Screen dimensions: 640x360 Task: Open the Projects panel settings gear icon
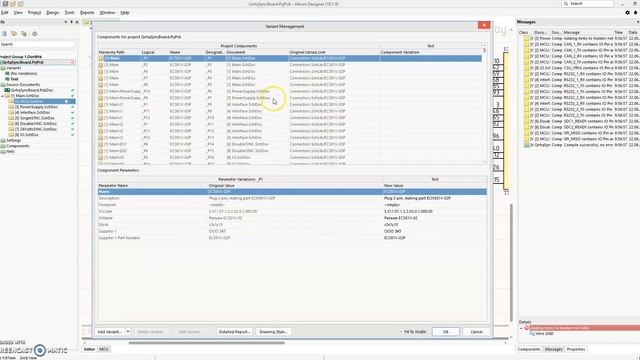(35, 34)
